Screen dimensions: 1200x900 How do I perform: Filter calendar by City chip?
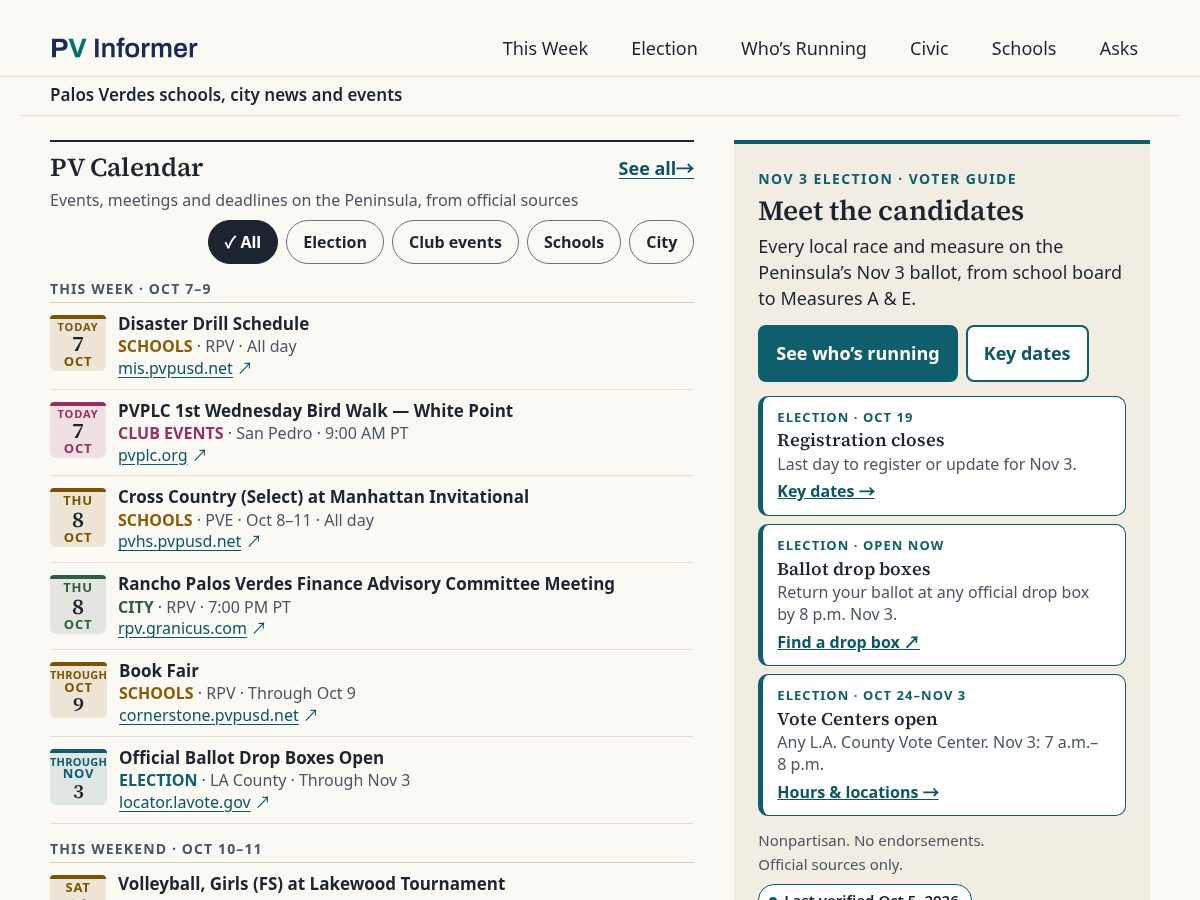pyautogui.click(x=661, y=242)
